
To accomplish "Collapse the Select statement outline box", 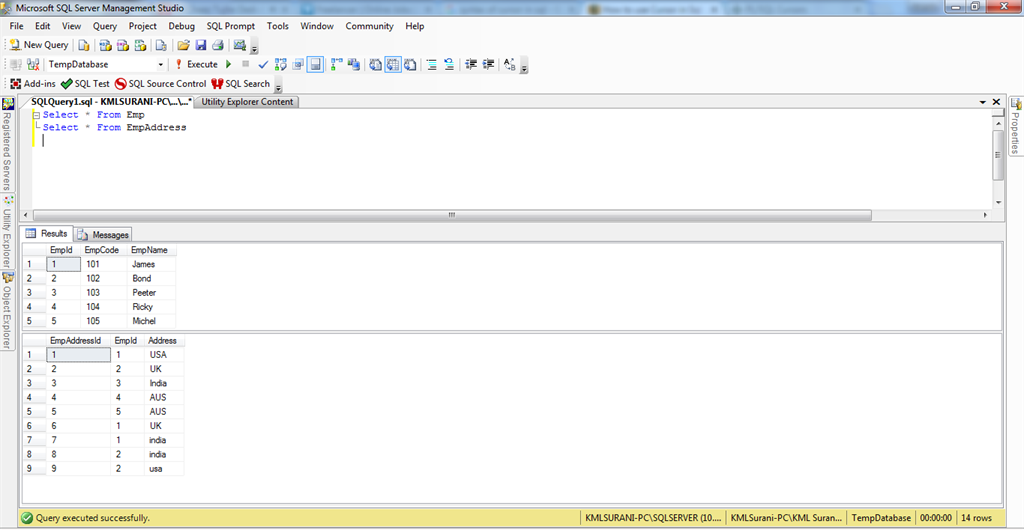I will coord(37,115).
